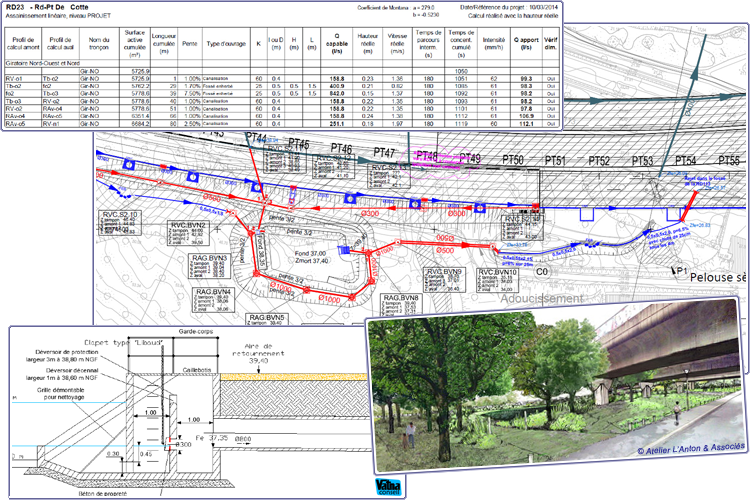
Task: Select the RVC.S2.10 label box
Action: [120, 223]
